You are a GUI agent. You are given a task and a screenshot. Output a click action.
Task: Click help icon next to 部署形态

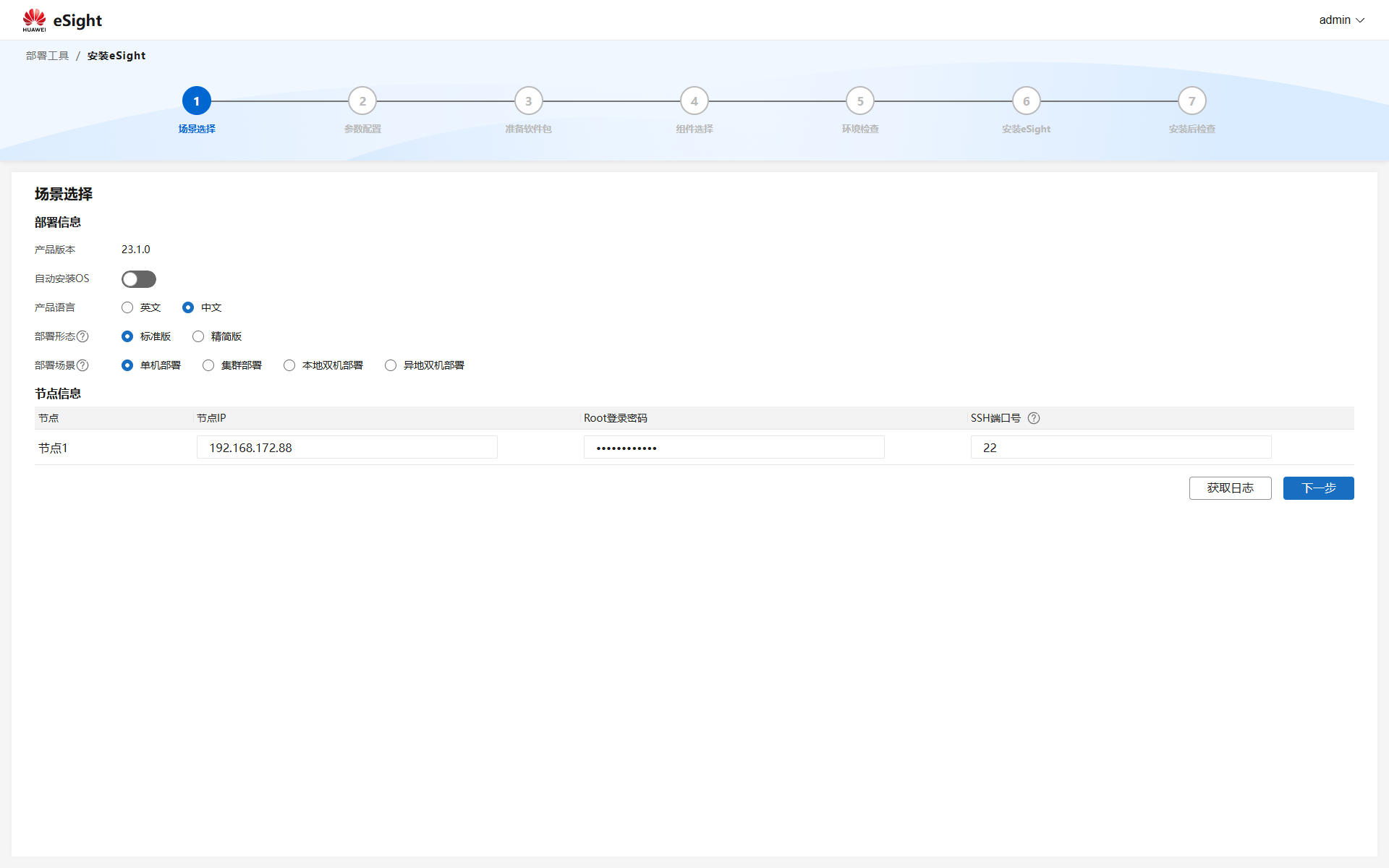click(x=83, y=336)
